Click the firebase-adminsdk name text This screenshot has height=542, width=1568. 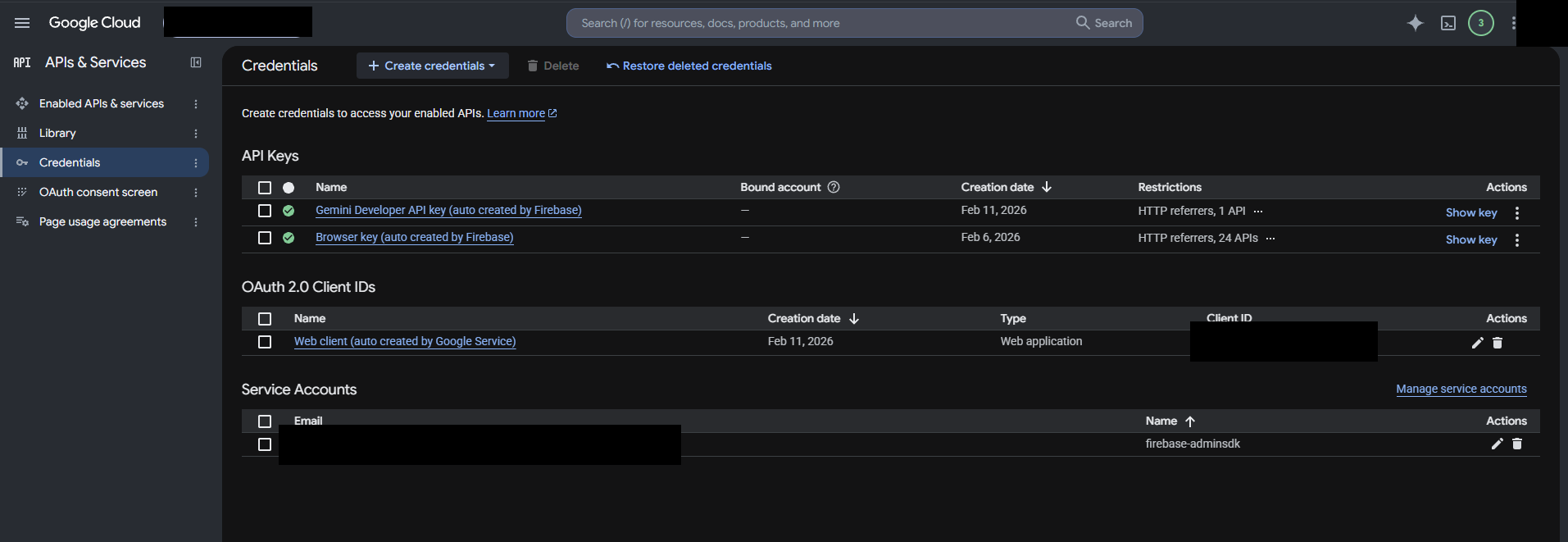[x=1193, y=444]
